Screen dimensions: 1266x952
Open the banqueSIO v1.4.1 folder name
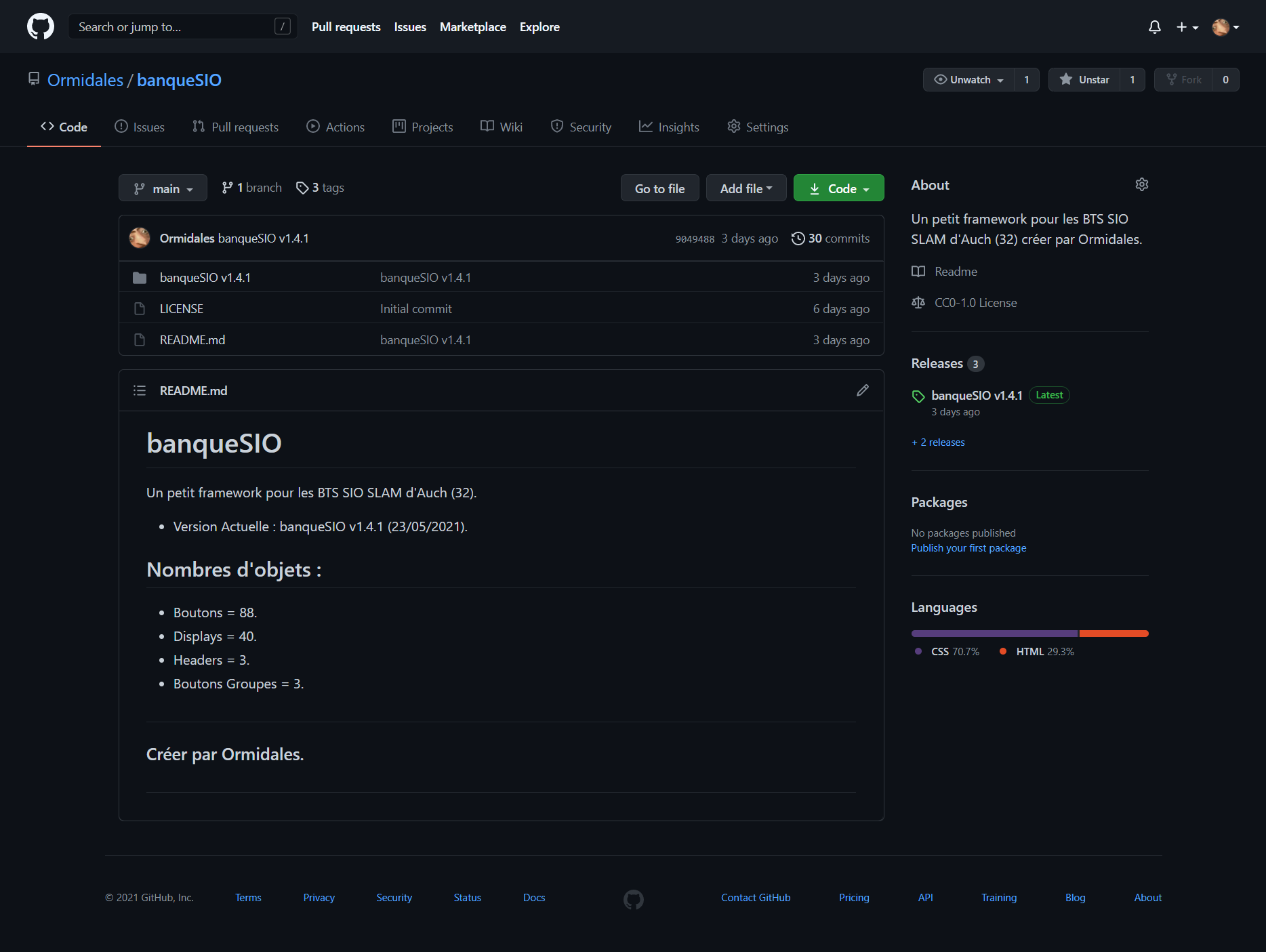coord(205,278)
